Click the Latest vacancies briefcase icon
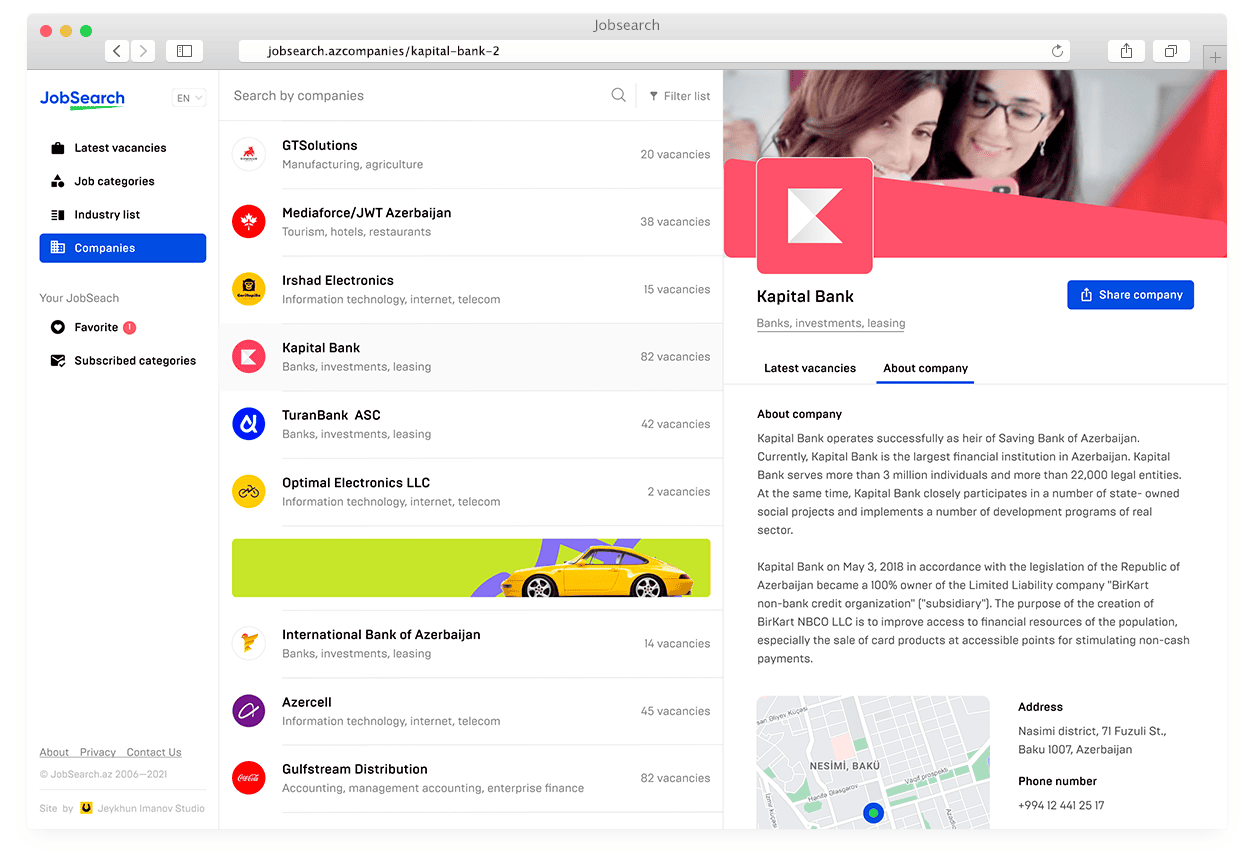The width and height of the screenshot is (1254, 866). [x=58, y=148]
